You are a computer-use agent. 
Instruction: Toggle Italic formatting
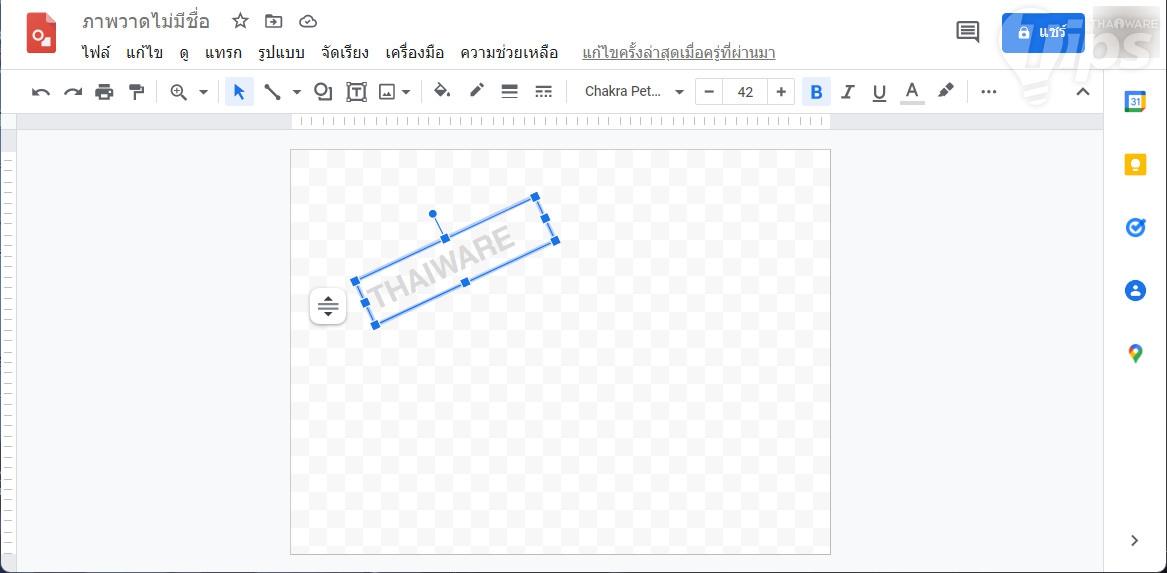click(x=847, y=92)
